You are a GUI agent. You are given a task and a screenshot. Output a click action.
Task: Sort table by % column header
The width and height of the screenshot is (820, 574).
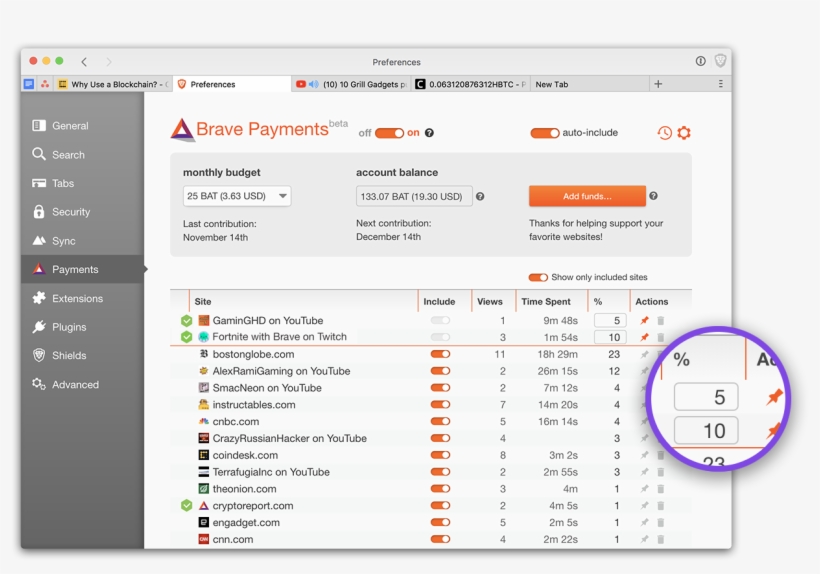[x=609, y=302]
